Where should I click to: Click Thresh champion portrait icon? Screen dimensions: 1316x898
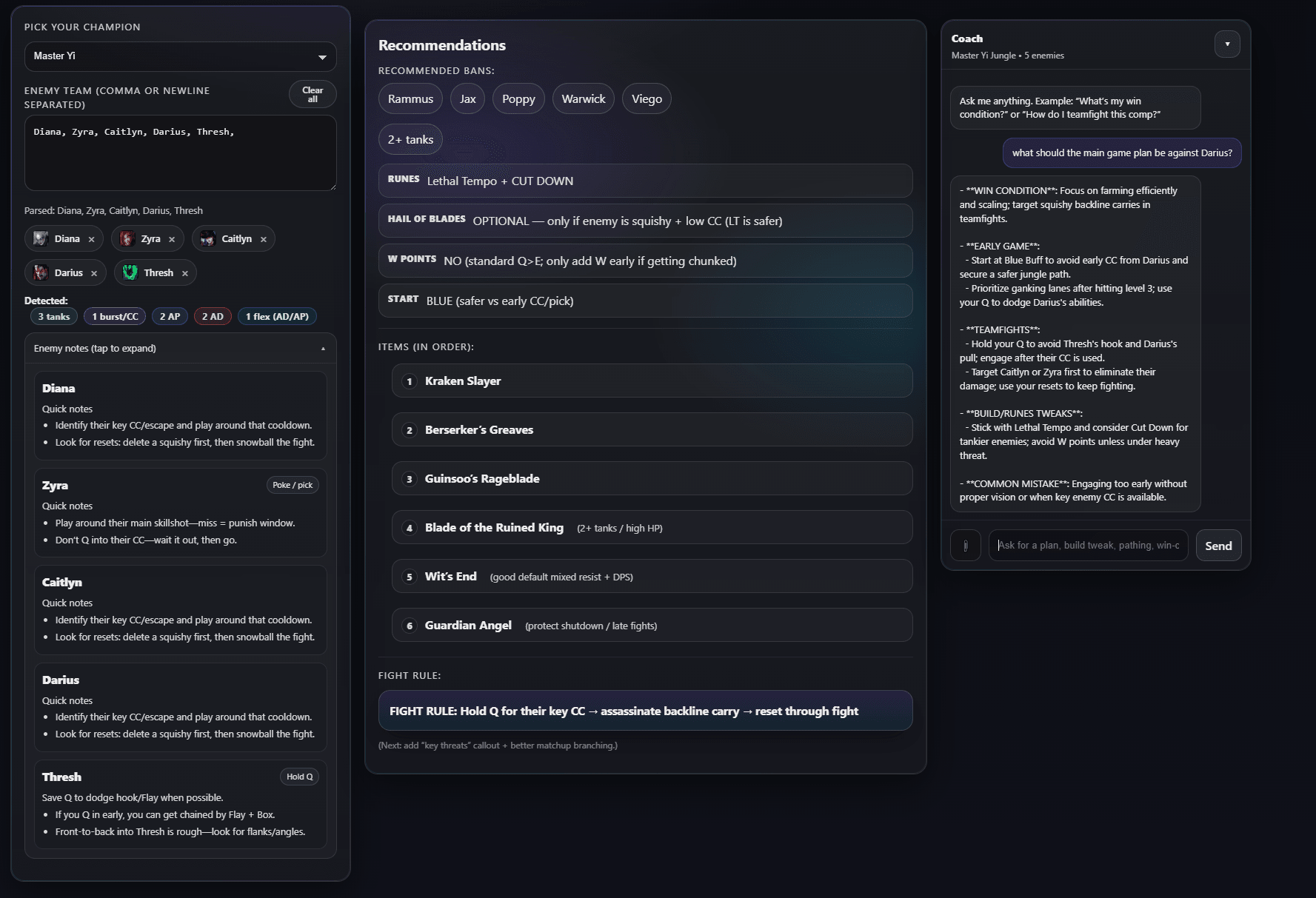(x=130, y=272)
